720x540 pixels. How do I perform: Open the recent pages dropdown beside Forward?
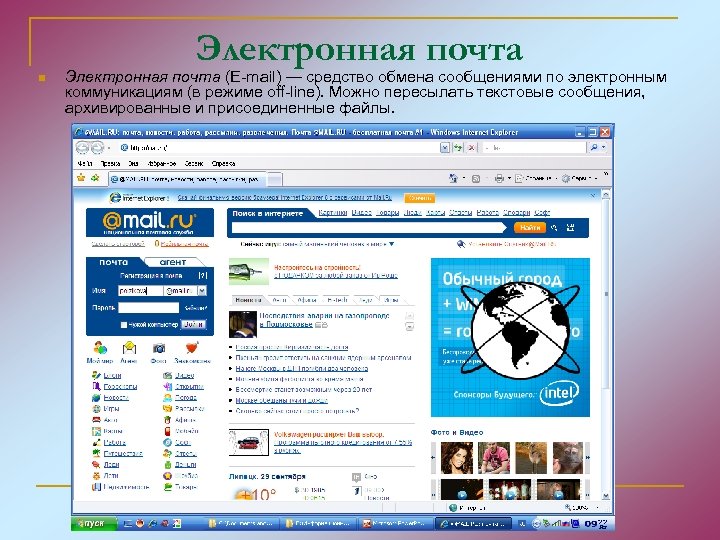(109, 148)
